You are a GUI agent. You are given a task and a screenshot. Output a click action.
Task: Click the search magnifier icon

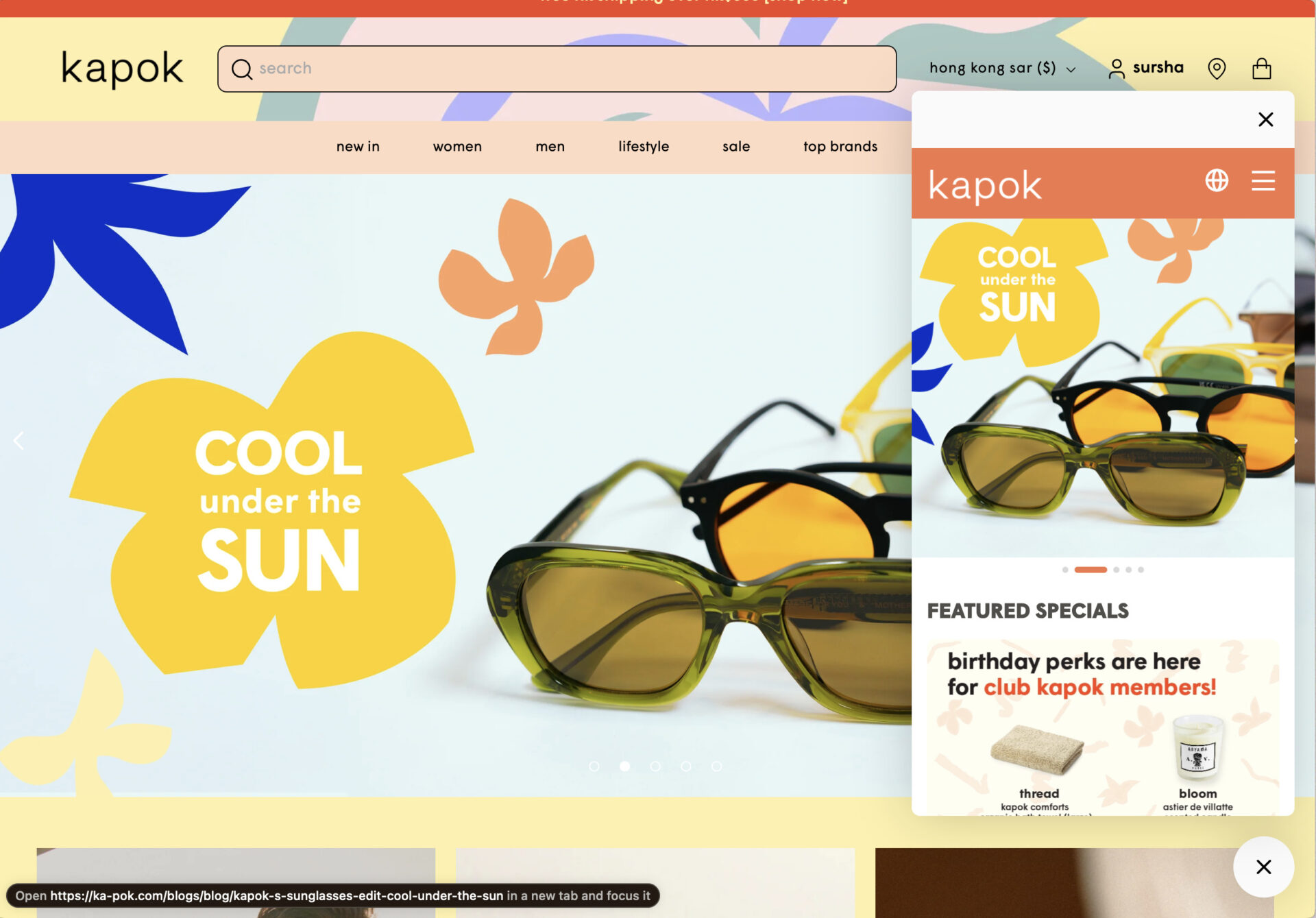point(241,69)
